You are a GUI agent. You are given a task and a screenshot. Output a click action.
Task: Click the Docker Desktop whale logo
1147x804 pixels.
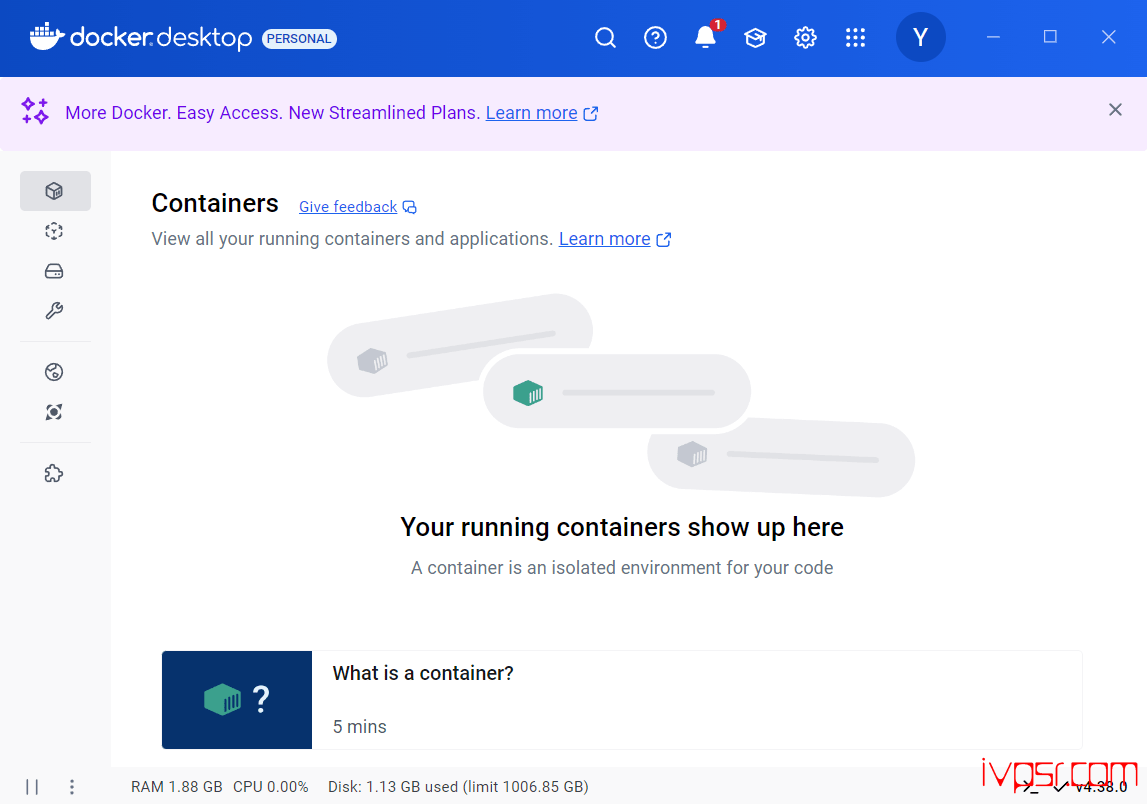(47, 37)
